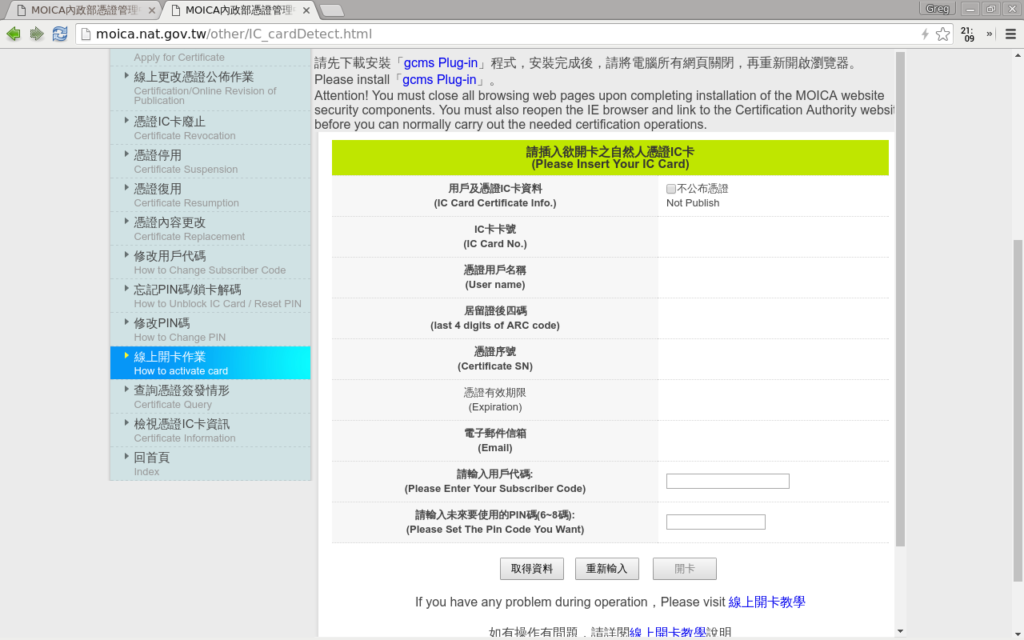Click the page scrollbar up arrow
The height and width of the screenshot is (640, 1024).
click(1017, 56)
